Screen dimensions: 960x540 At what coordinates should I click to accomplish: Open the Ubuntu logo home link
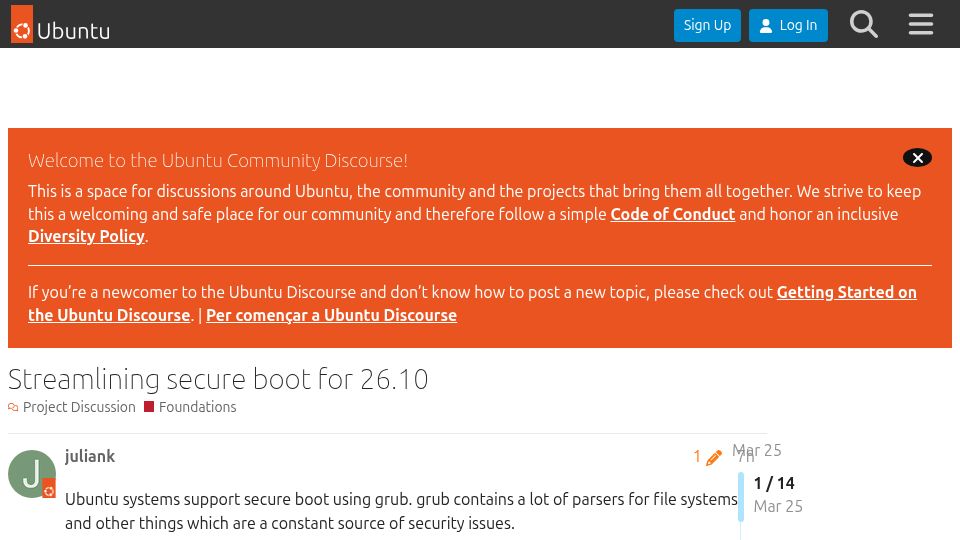pos(60,24)
